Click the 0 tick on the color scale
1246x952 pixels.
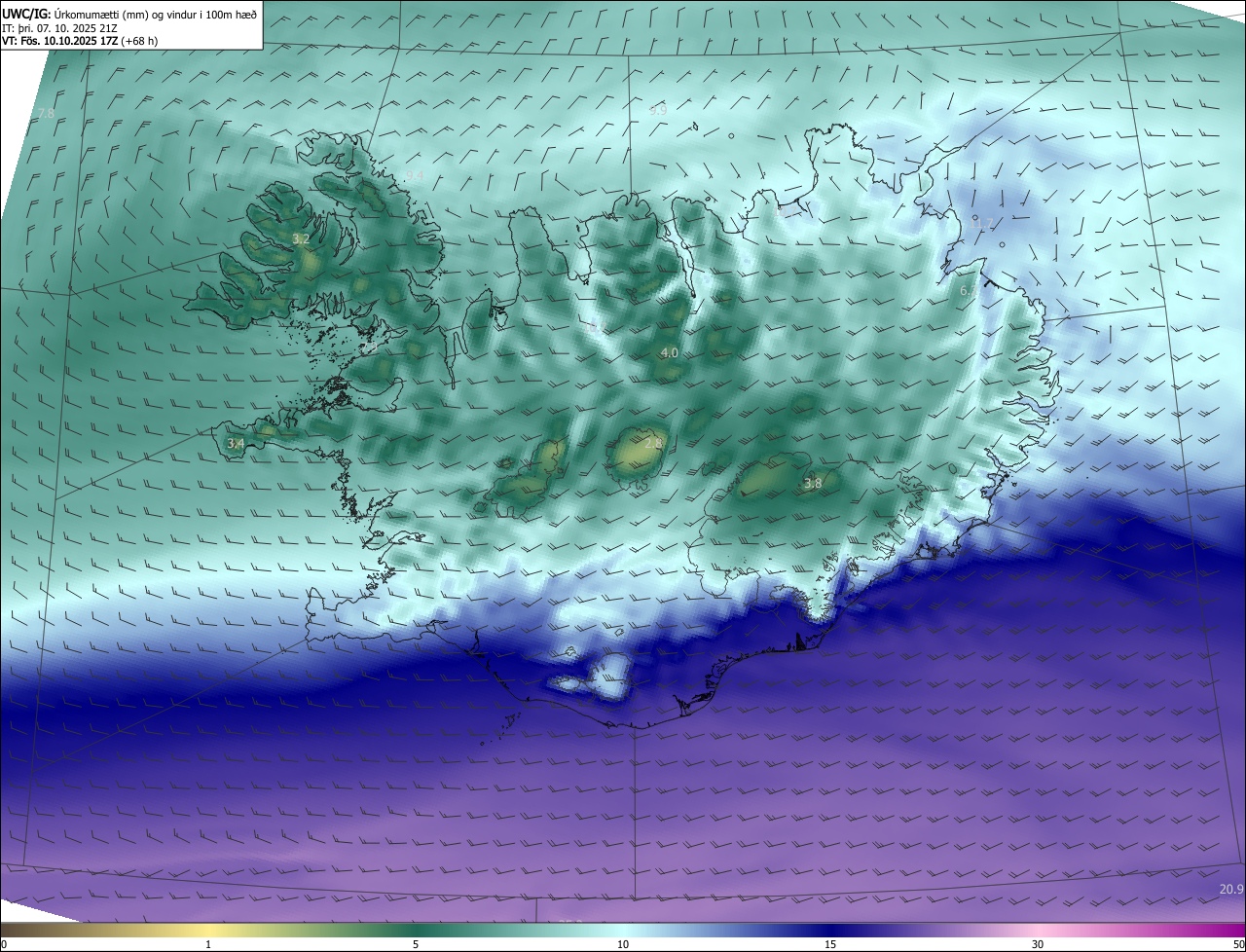pos(4,944)
